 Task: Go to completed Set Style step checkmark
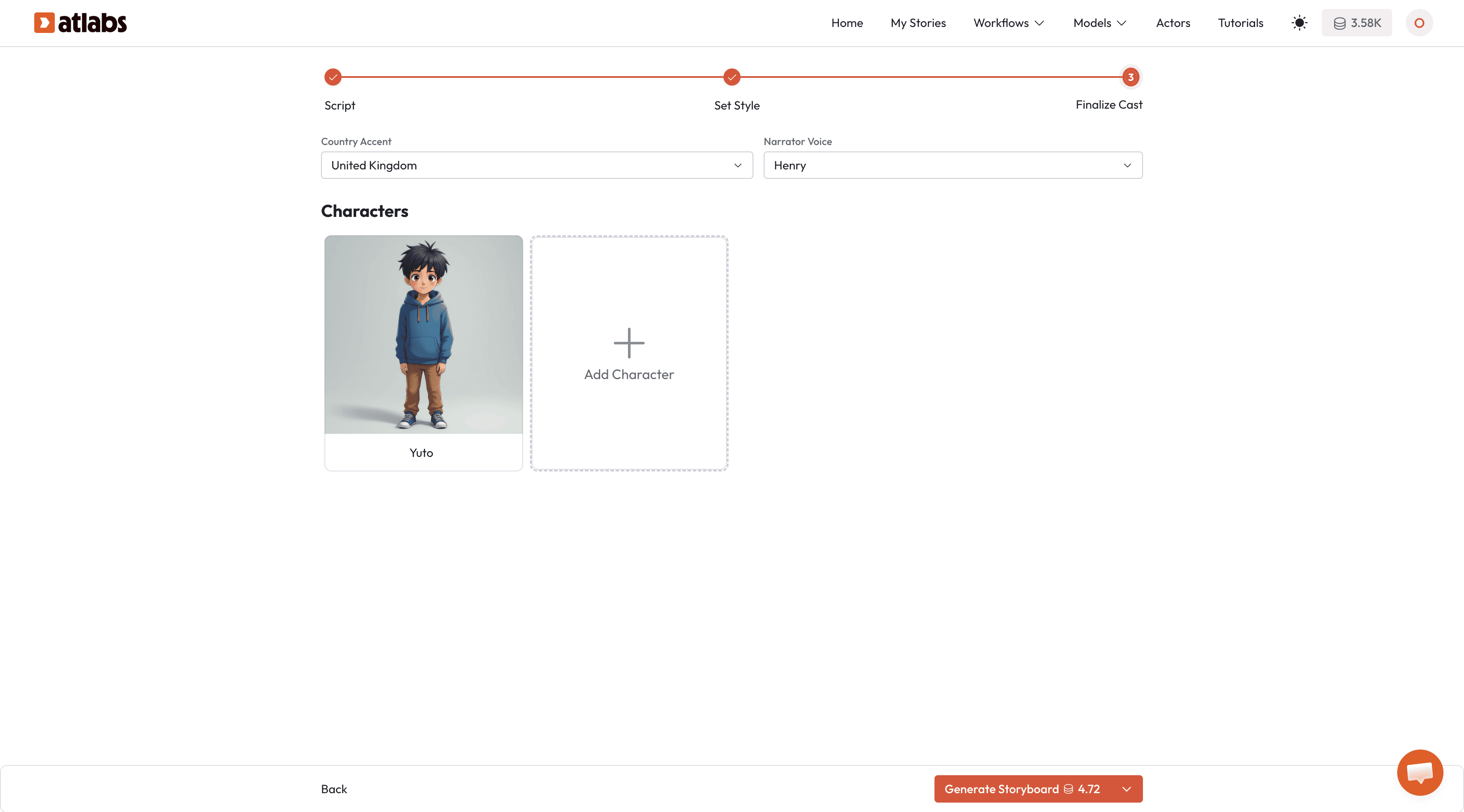pos(732,77)
